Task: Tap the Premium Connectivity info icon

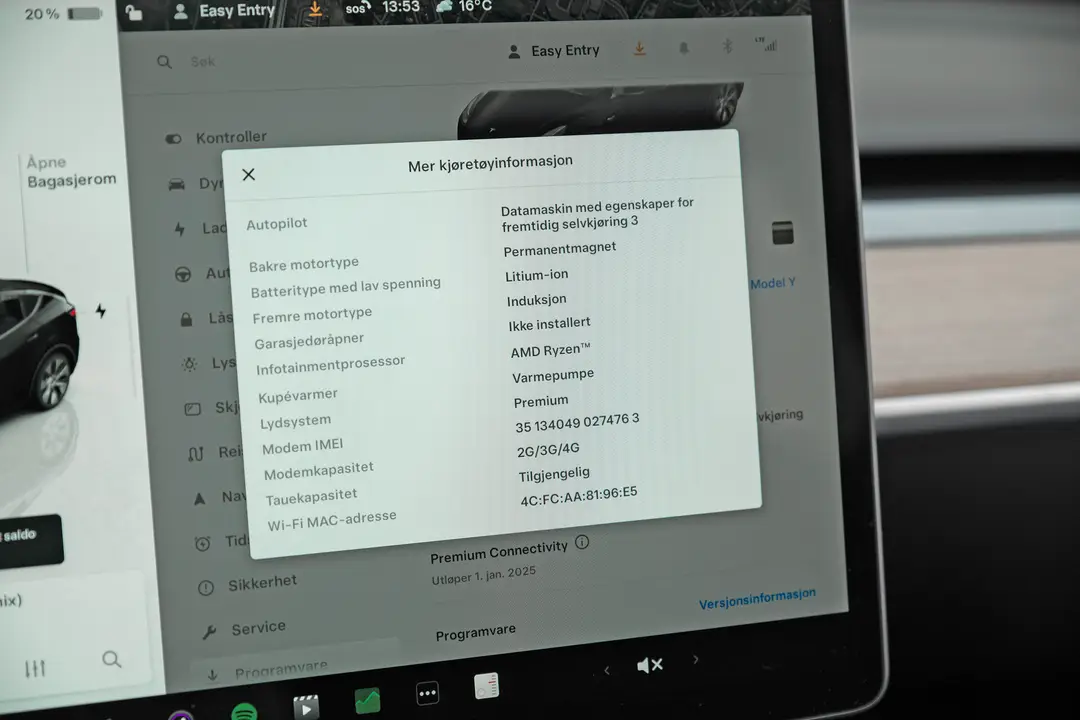Action: [582, 542]
